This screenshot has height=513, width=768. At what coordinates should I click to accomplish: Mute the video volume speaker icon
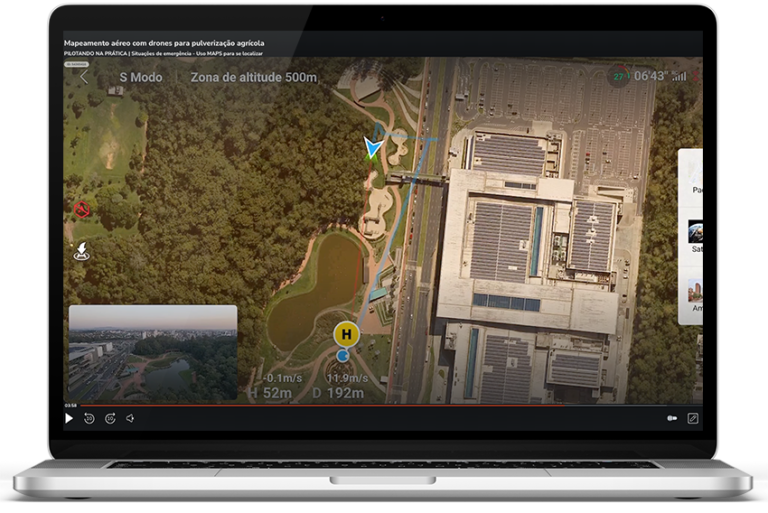[x=130, y=418]
